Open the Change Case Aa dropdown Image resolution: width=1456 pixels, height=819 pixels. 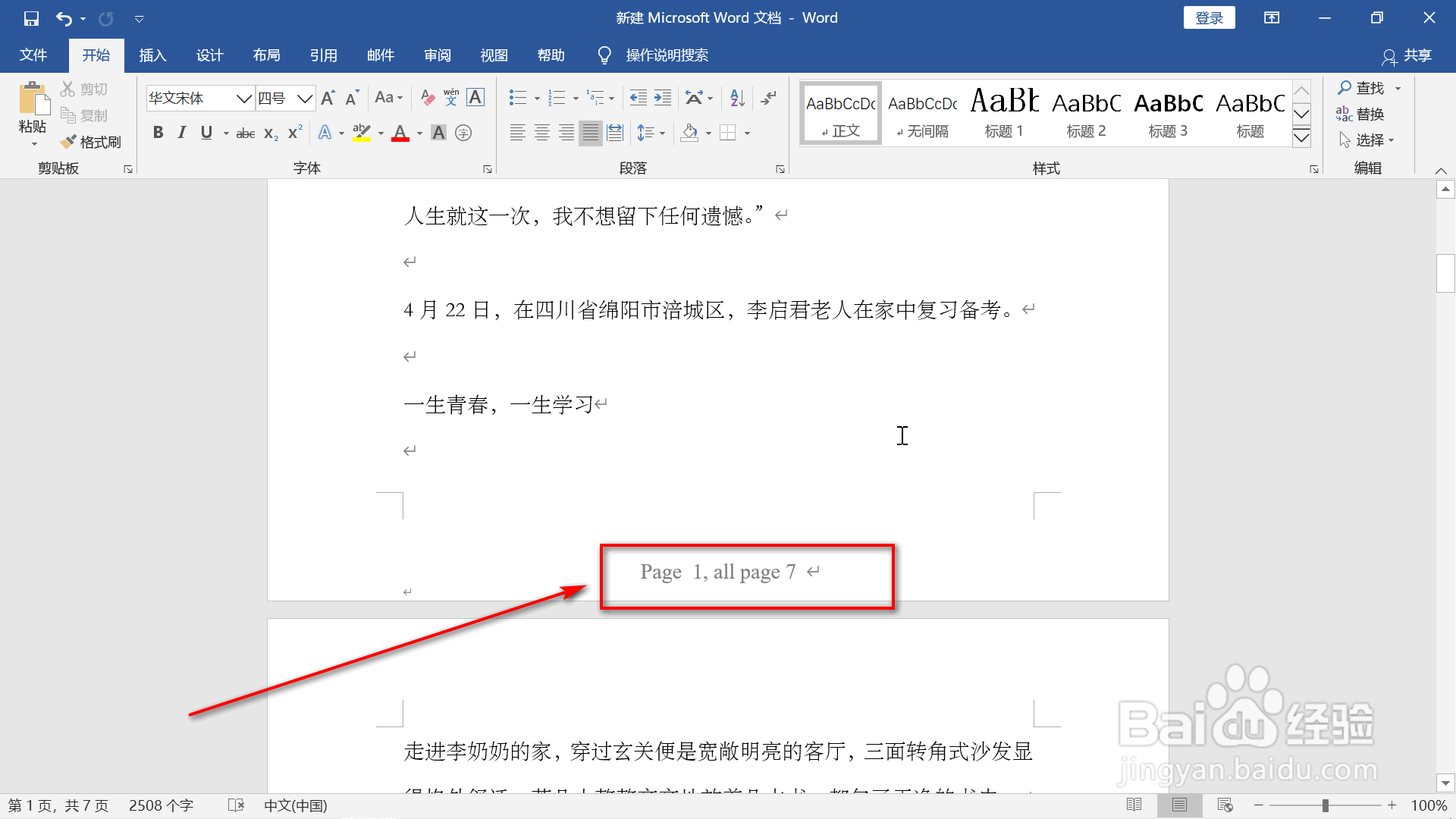pos(389,98)
